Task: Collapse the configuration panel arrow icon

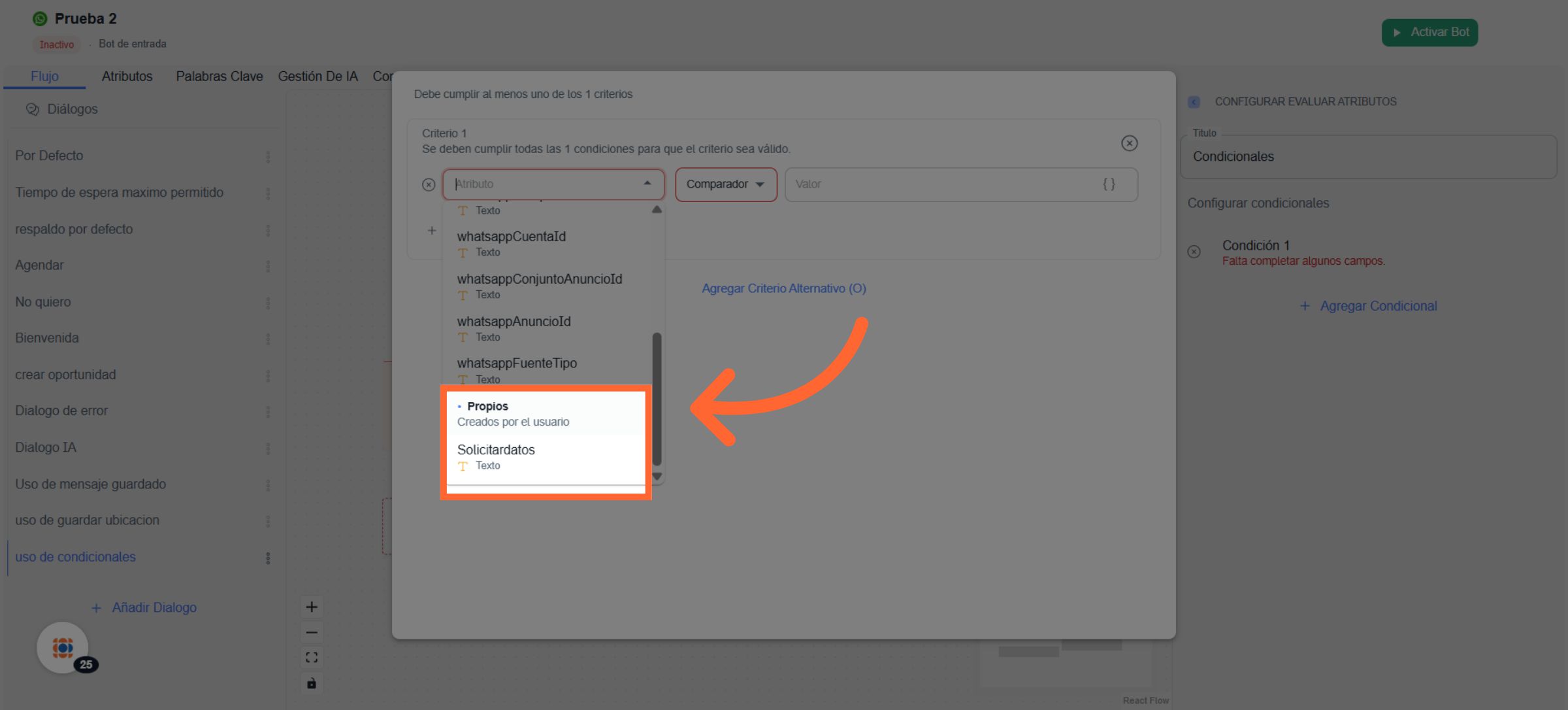Action: (x=1194, y=102)
